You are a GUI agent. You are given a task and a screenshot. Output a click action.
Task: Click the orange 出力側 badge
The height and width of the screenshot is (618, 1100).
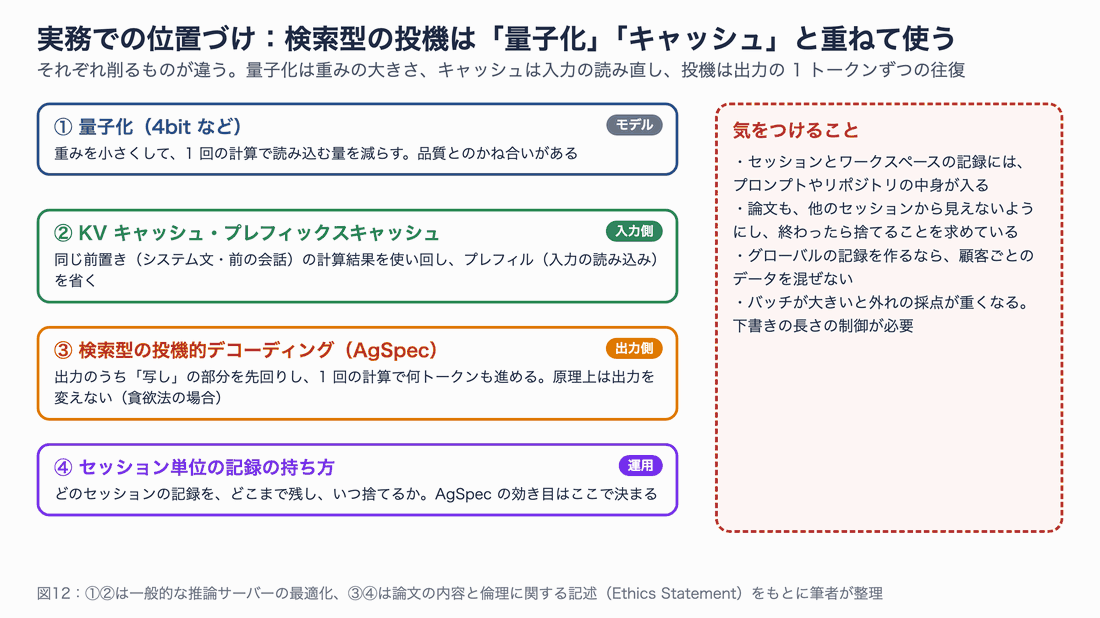coord(634,348)
